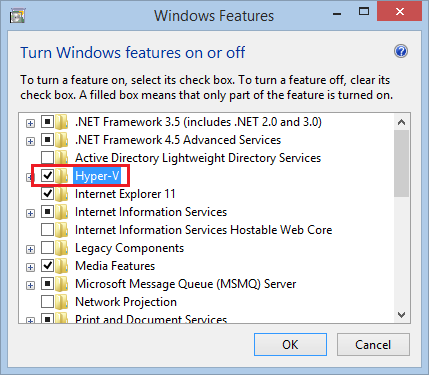Click the scroll down arrow in feature list

coord(401,315)
